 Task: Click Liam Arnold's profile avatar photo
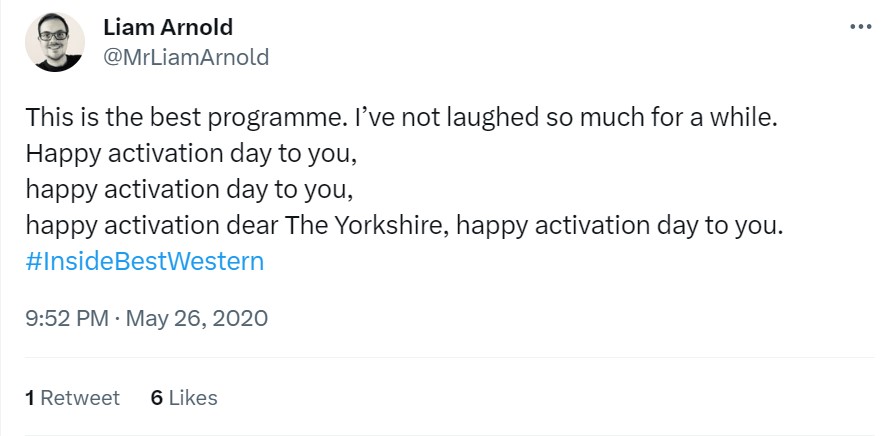(x=54, y=41)
